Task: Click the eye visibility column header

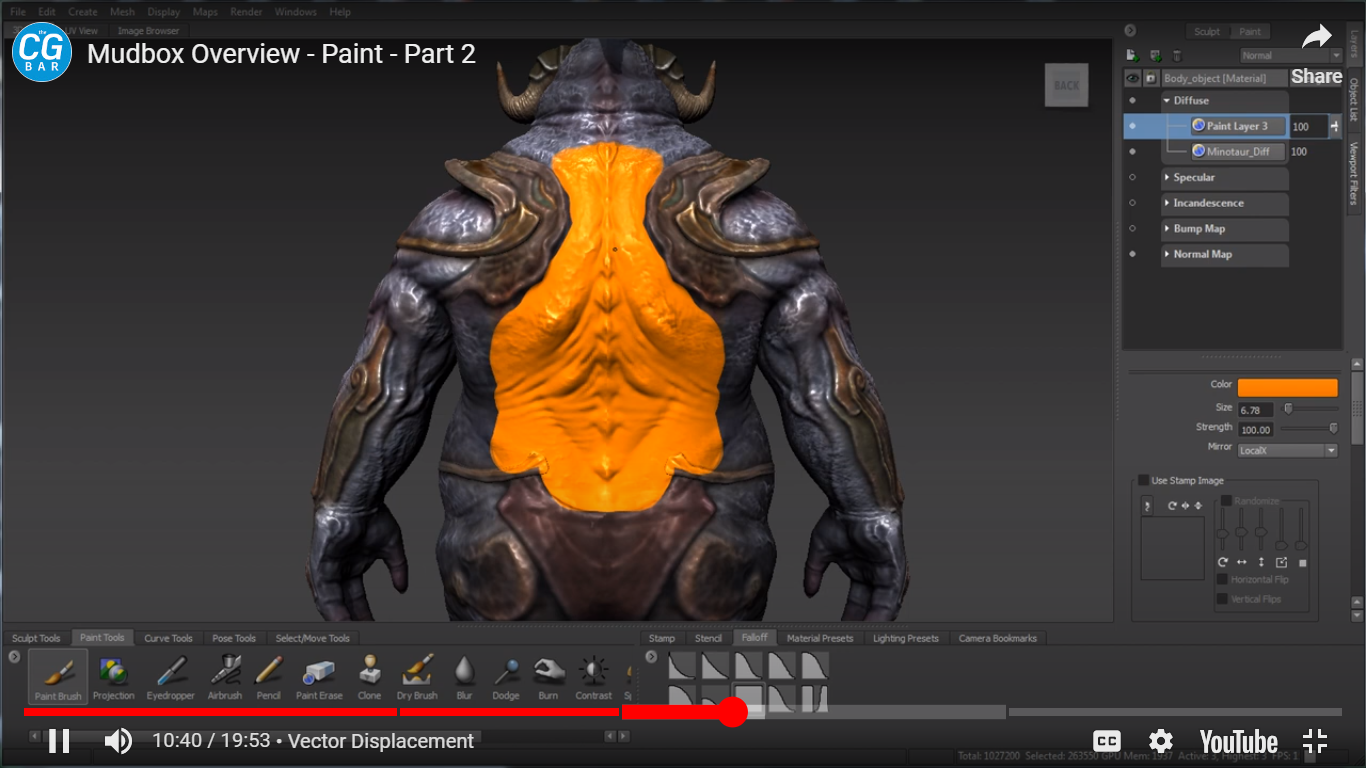Action: pos(1132,78)
